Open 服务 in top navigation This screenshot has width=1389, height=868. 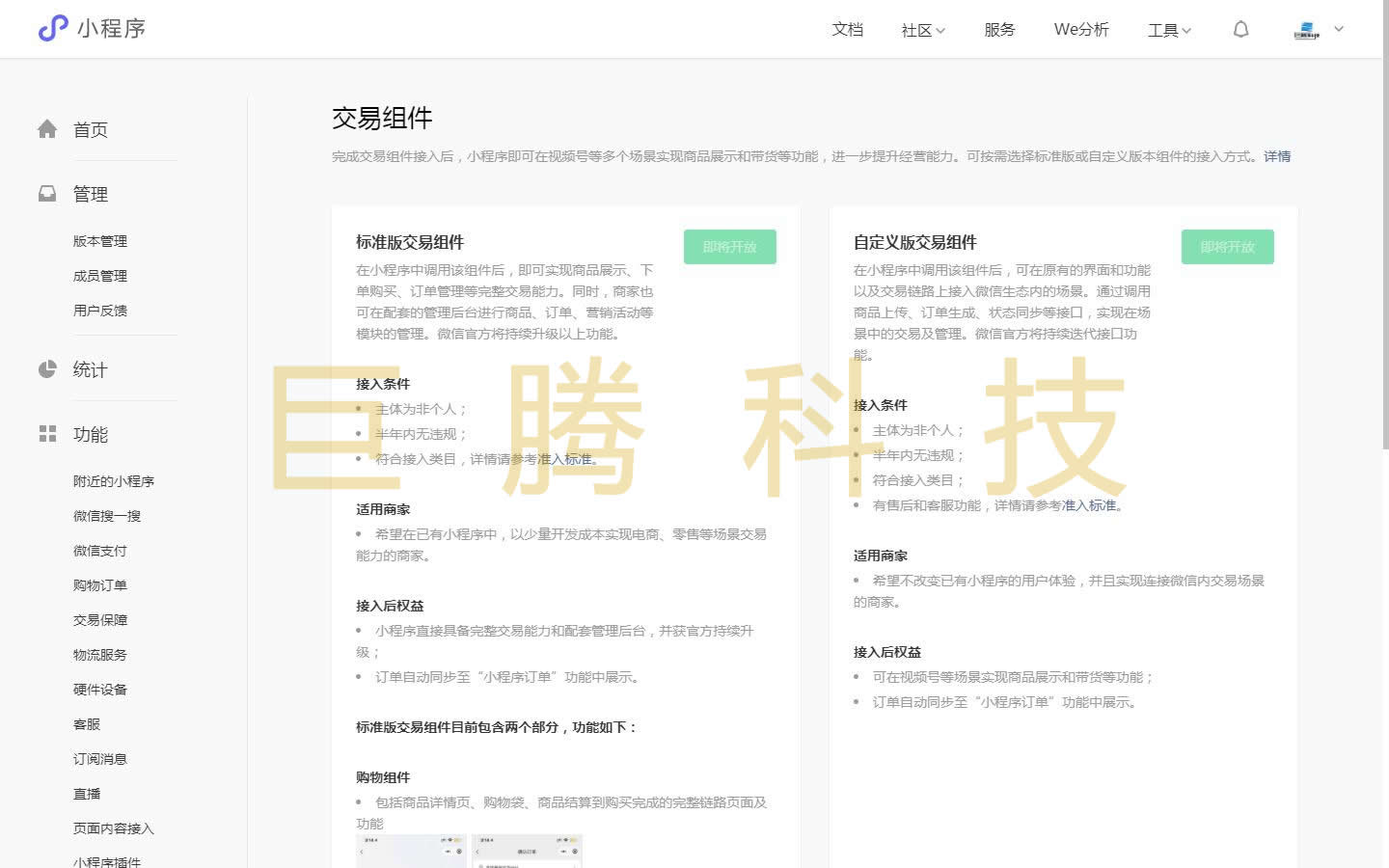999,30
